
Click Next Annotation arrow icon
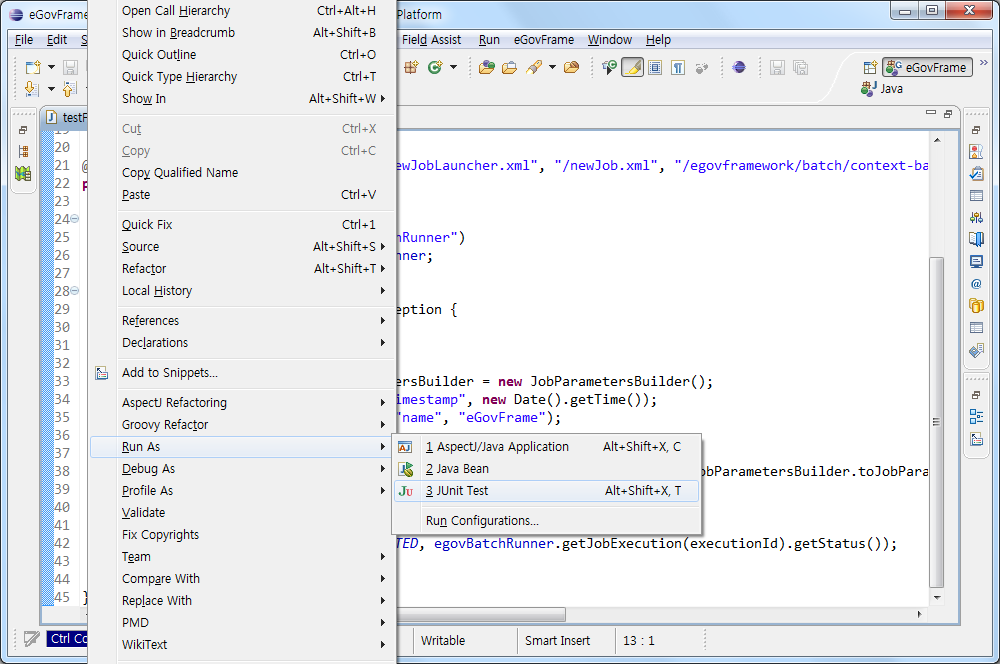[x=30, y=90]
